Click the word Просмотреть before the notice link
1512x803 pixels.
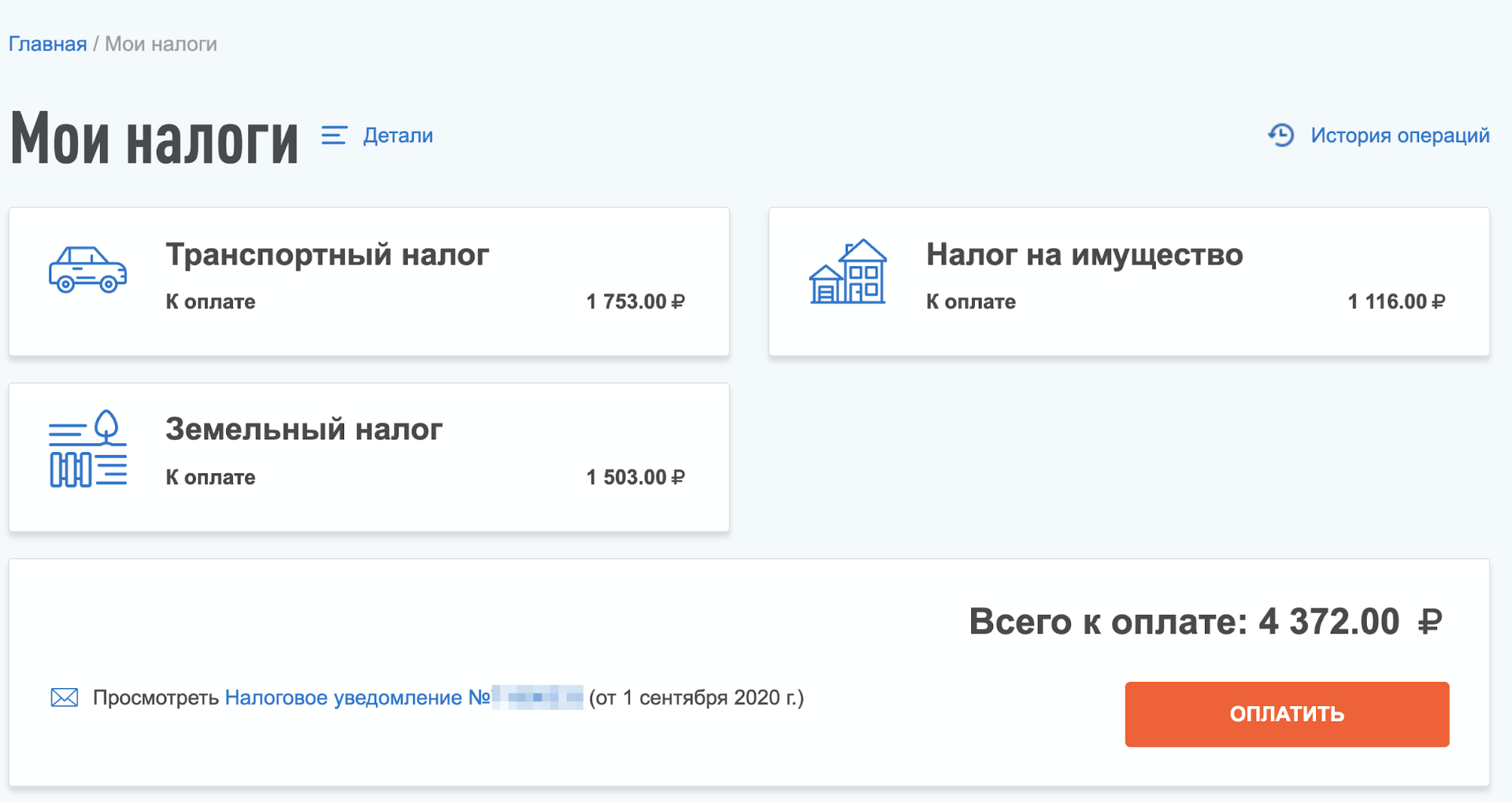[156, 697]
